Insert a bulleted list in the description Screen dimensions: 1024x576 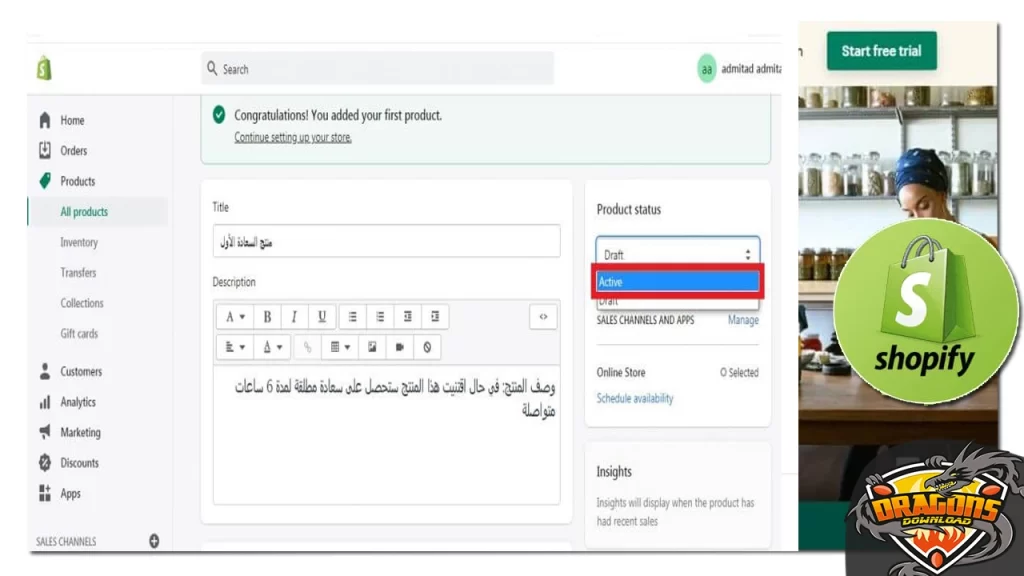351,317
